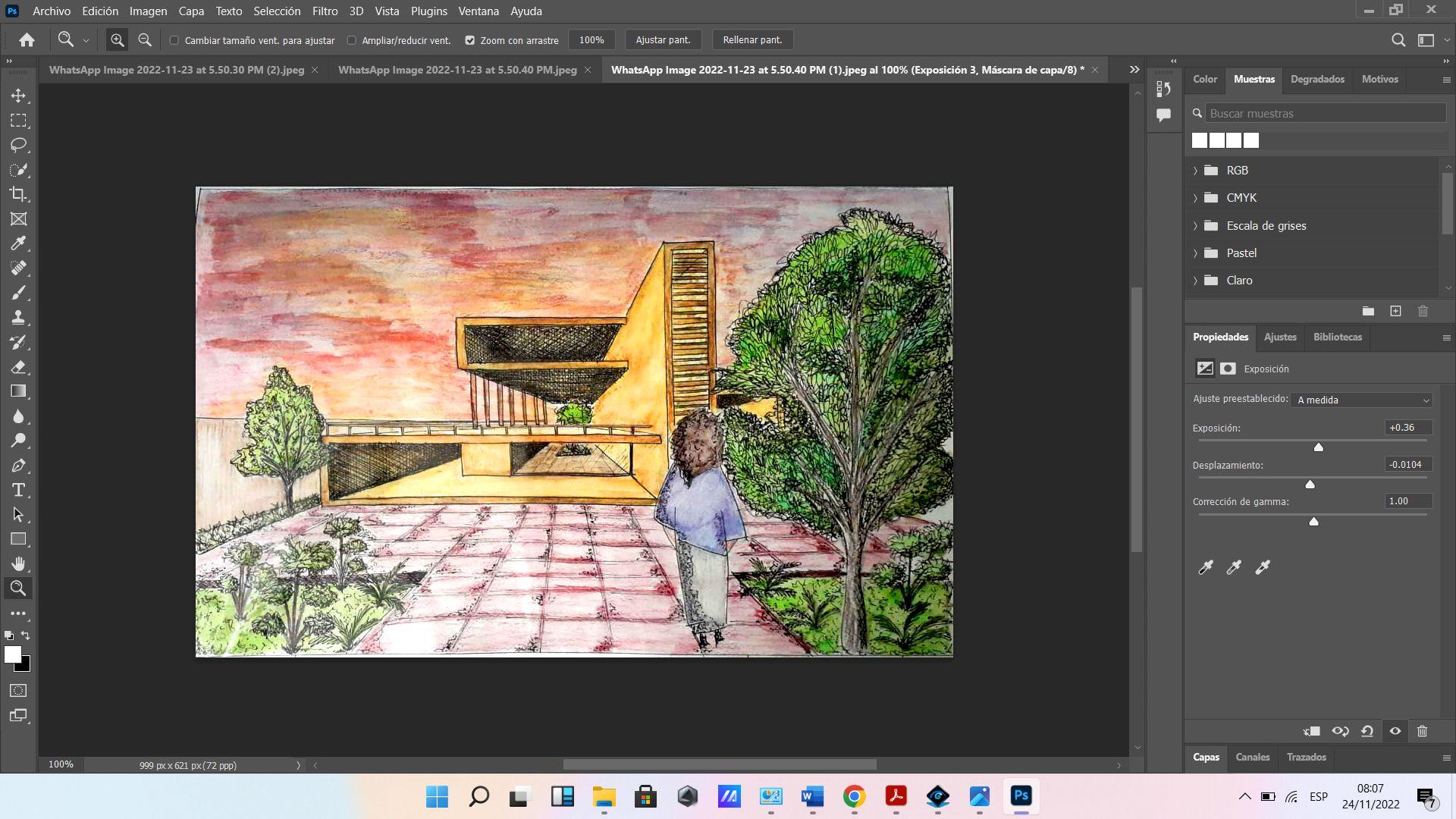Click the Exposición slider handle
Image resolution: width=1456 pixels, height=819 pixels.
point(1319,447)
